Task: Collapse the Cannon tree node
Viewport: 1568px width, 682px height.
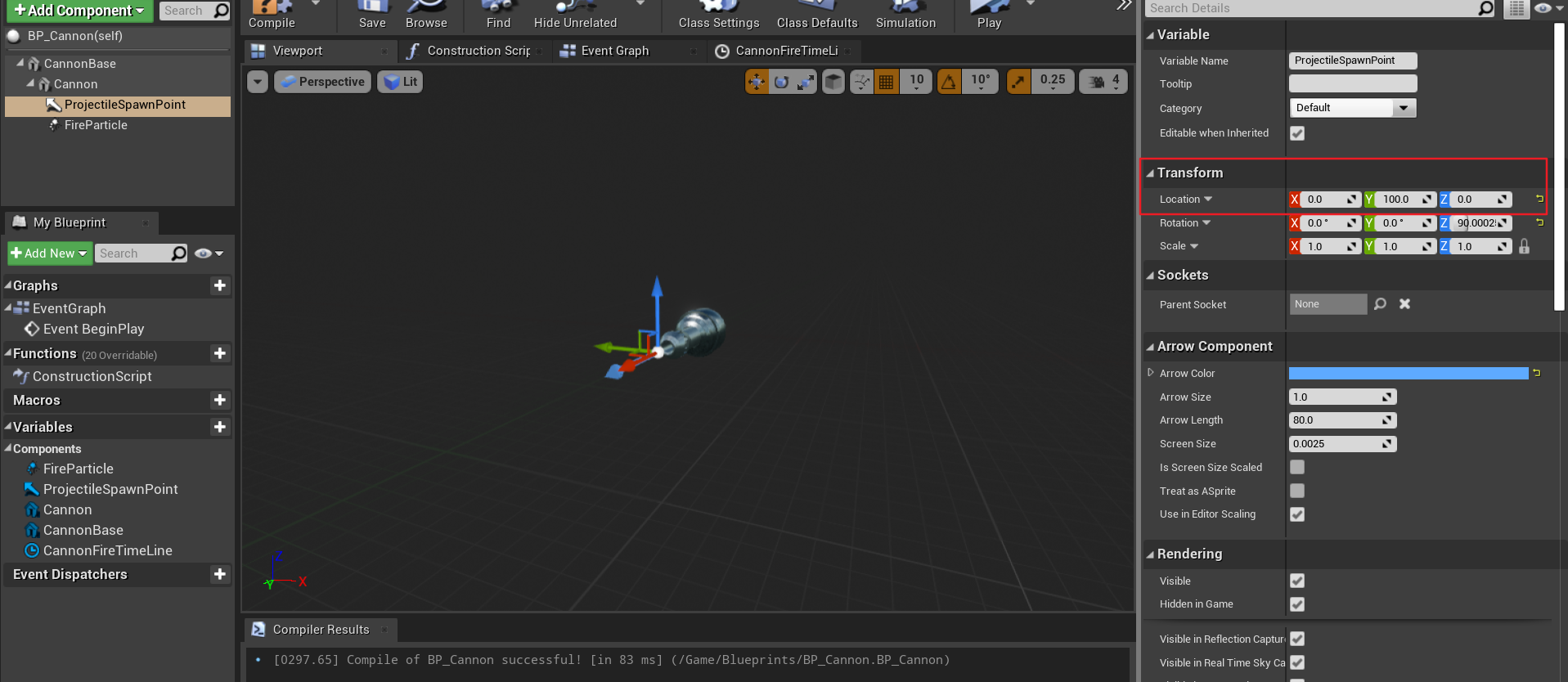Action: [x=31, y=83]
